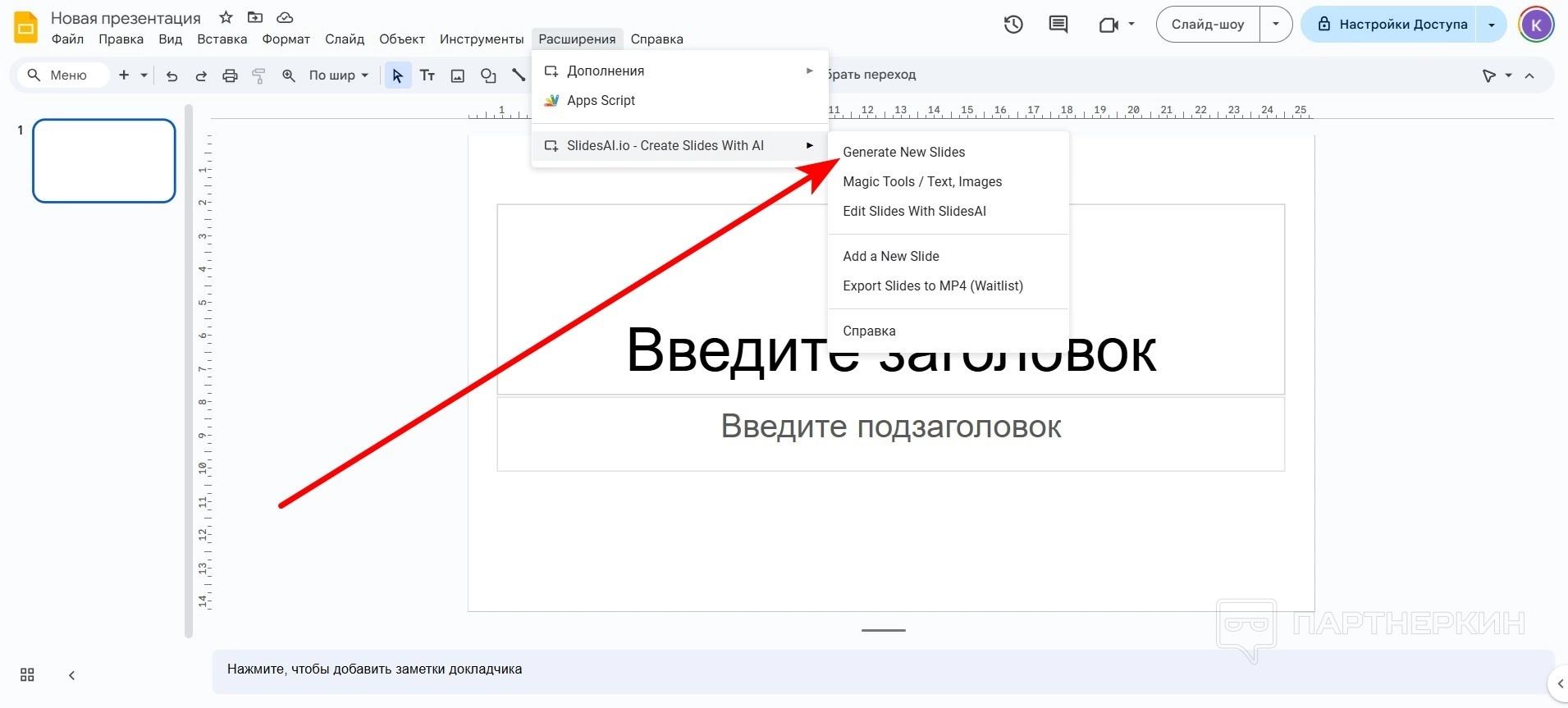Click the insert image icon
The image size is (1568, 708).
(x=458, y=75)
